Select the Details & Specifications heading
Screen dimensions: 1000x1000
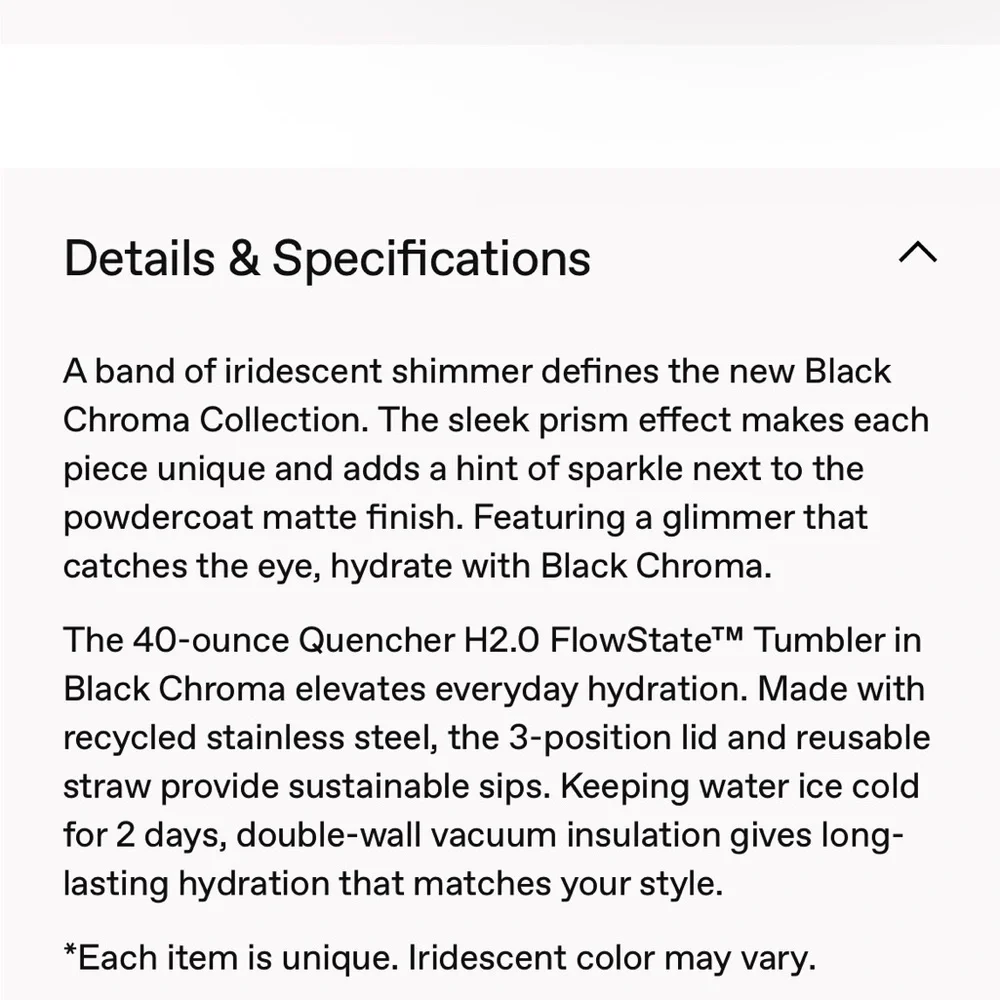tap(327, 258)
